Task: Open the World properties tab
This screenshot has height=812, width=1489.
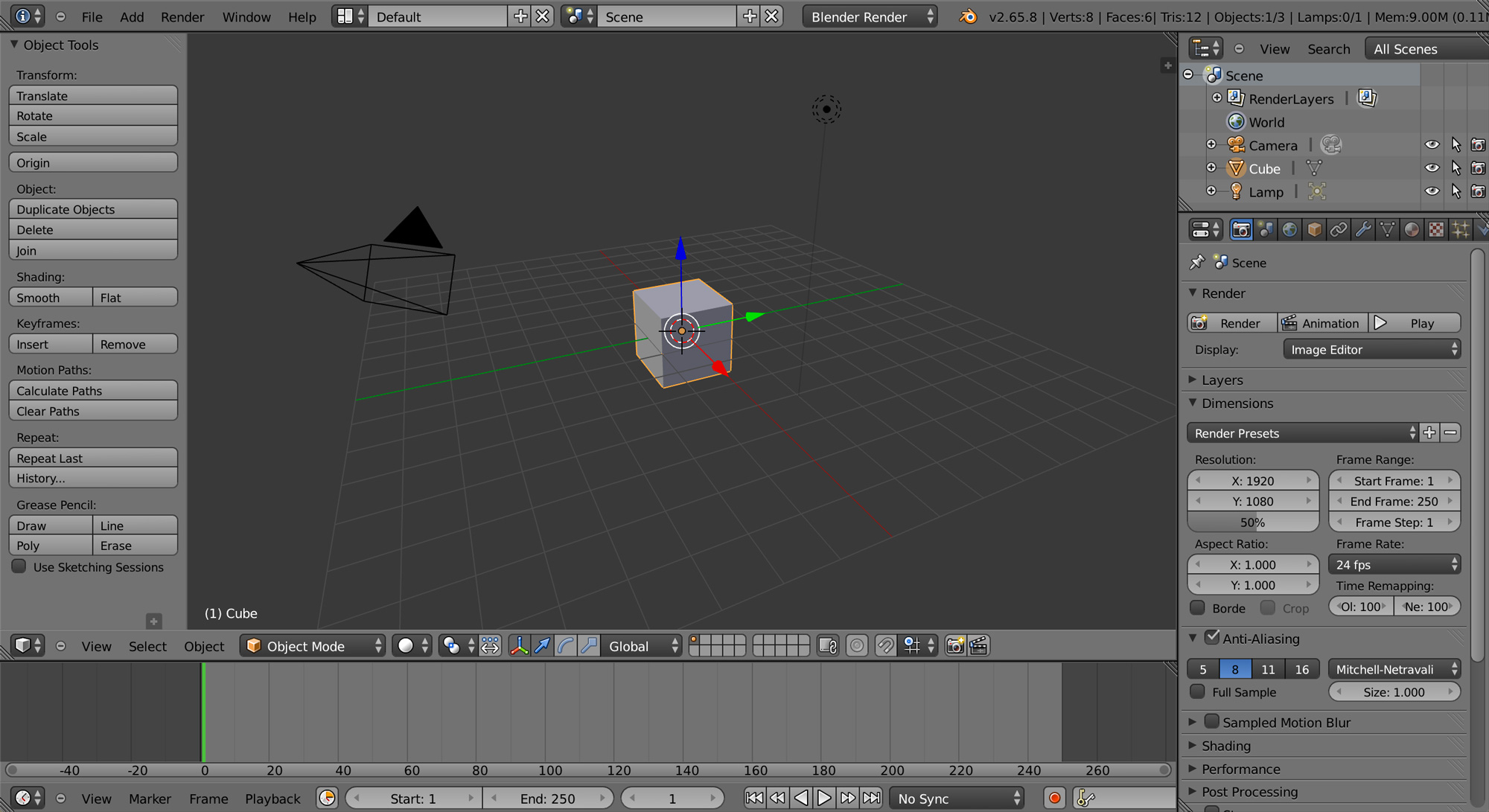Action: pos(1289,229)
